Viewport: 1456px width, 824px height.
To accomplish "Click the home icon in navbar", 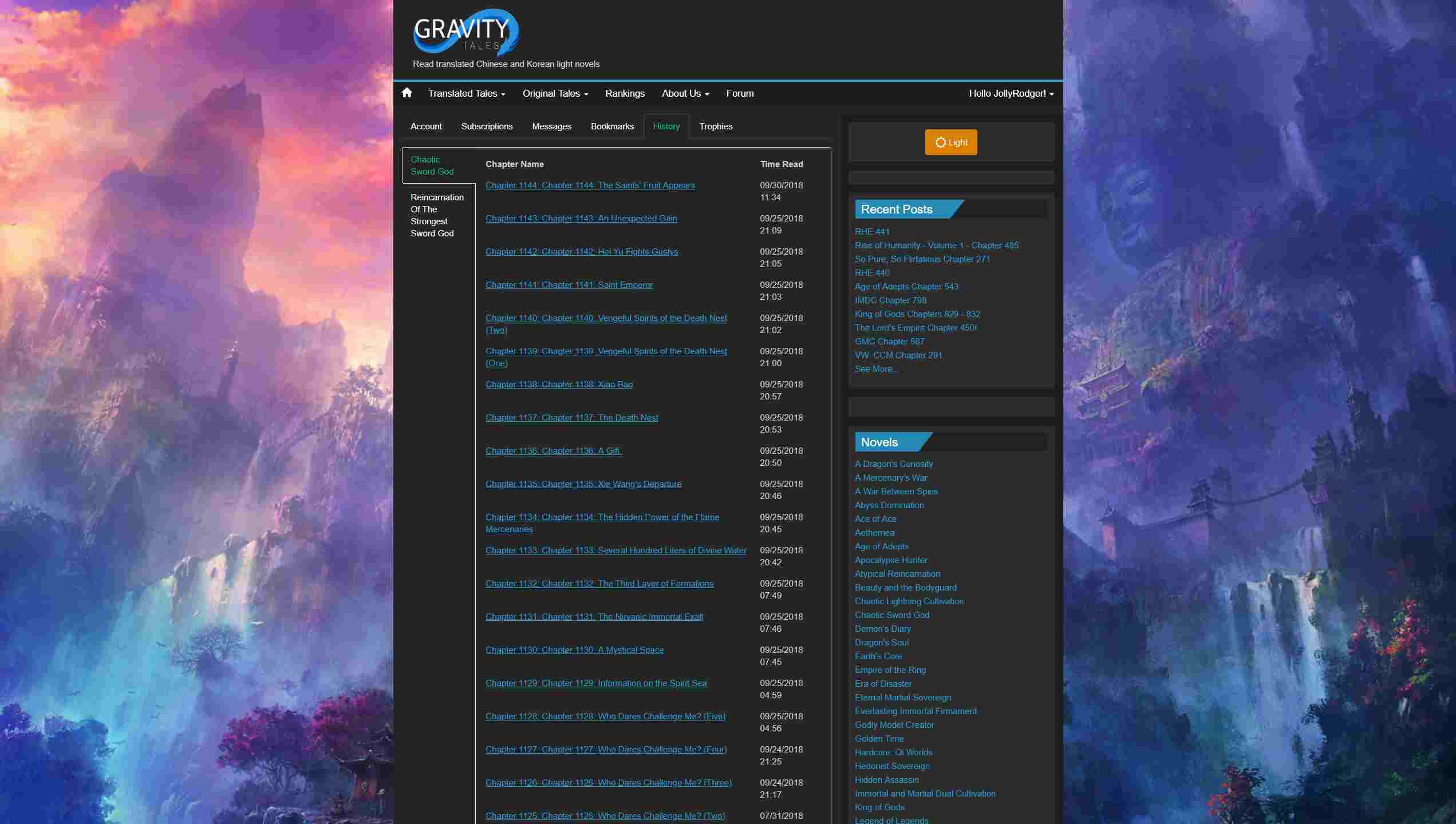I will click(407, 93).
